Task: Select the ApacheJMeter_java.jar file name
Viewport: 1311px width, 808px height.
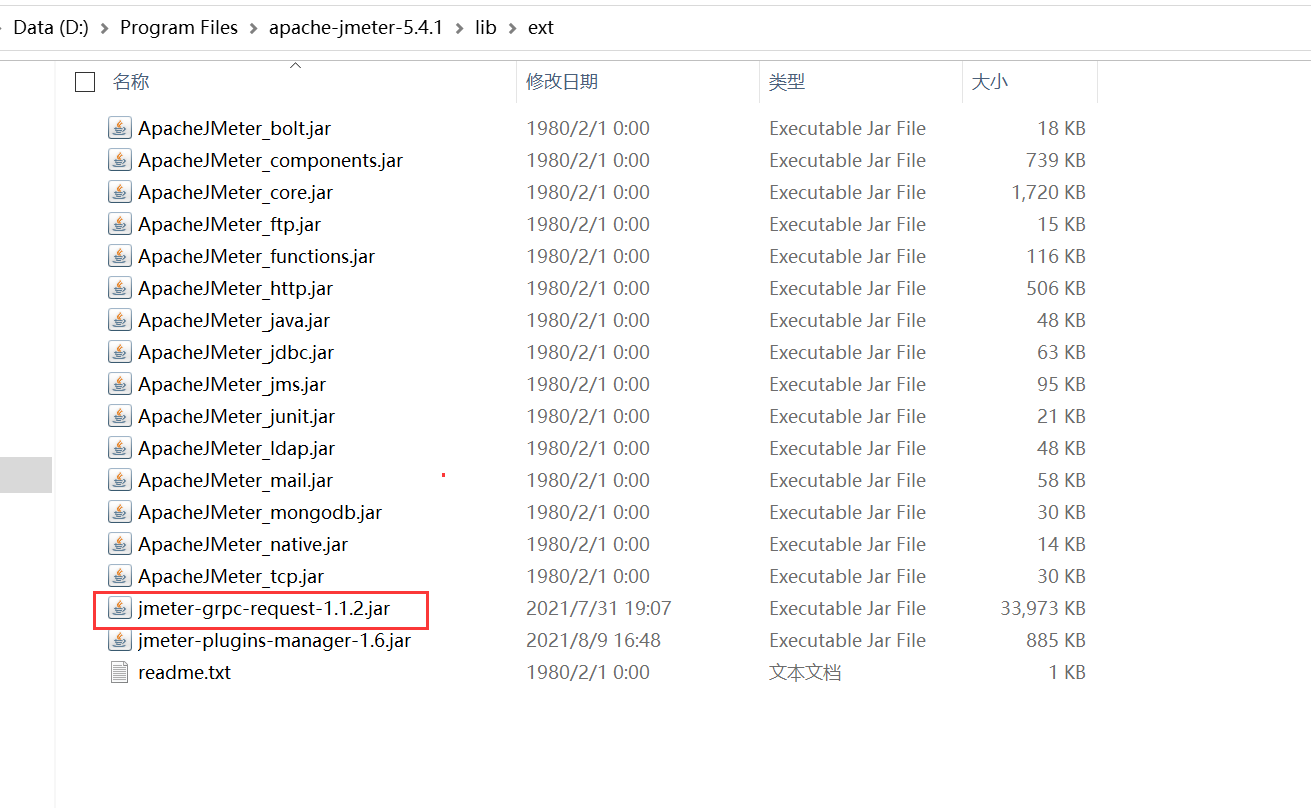Action: point(234,320)
